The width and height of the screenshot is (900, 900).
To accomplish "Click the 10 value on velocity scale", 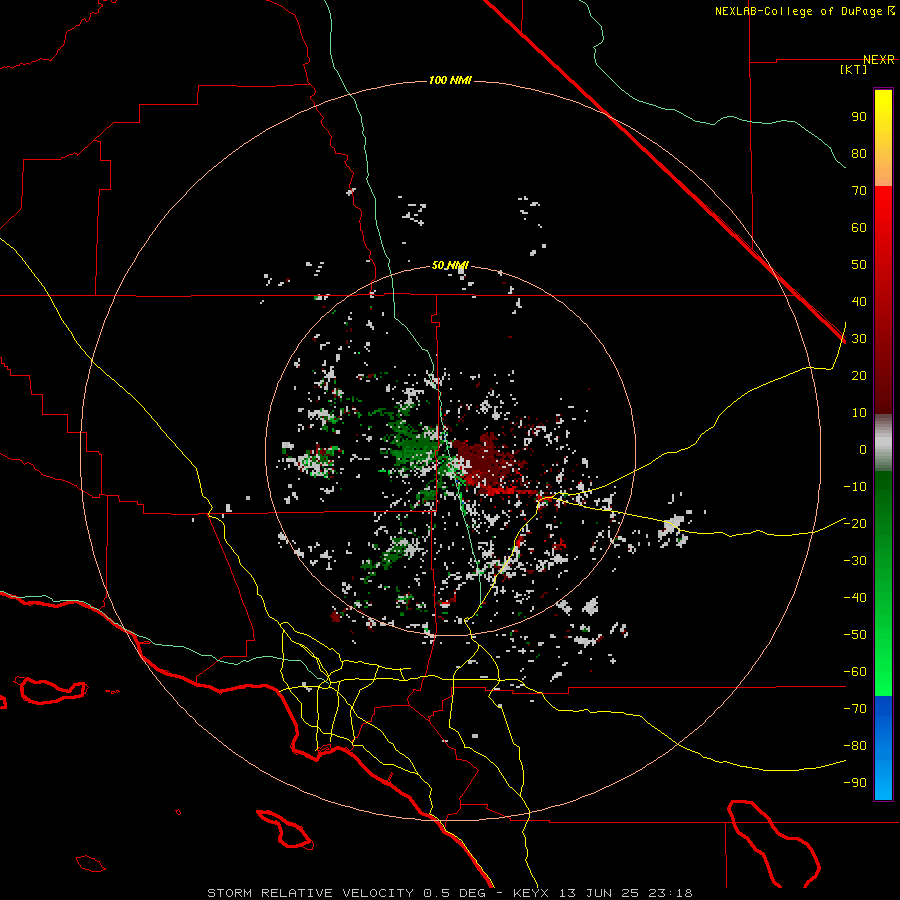I will pos(859,413).
